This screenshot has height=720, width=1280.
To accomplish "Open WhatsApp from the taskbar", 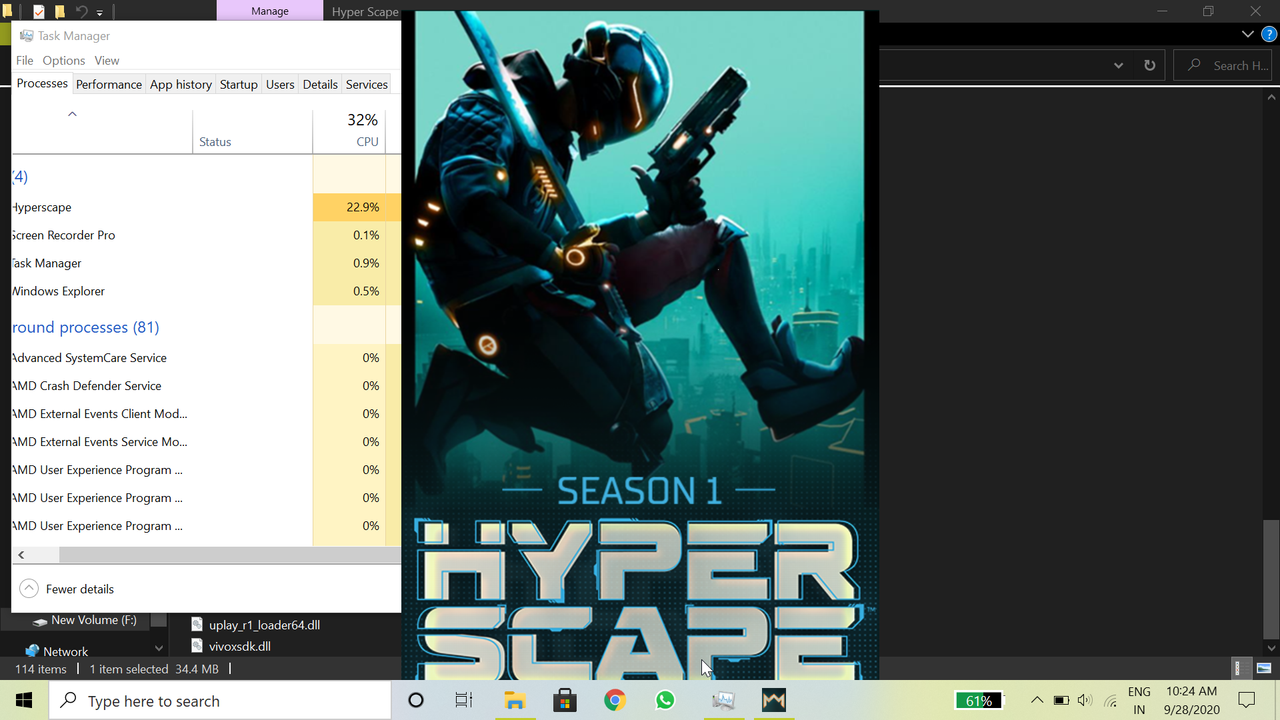I will click(x=665, y=700).
